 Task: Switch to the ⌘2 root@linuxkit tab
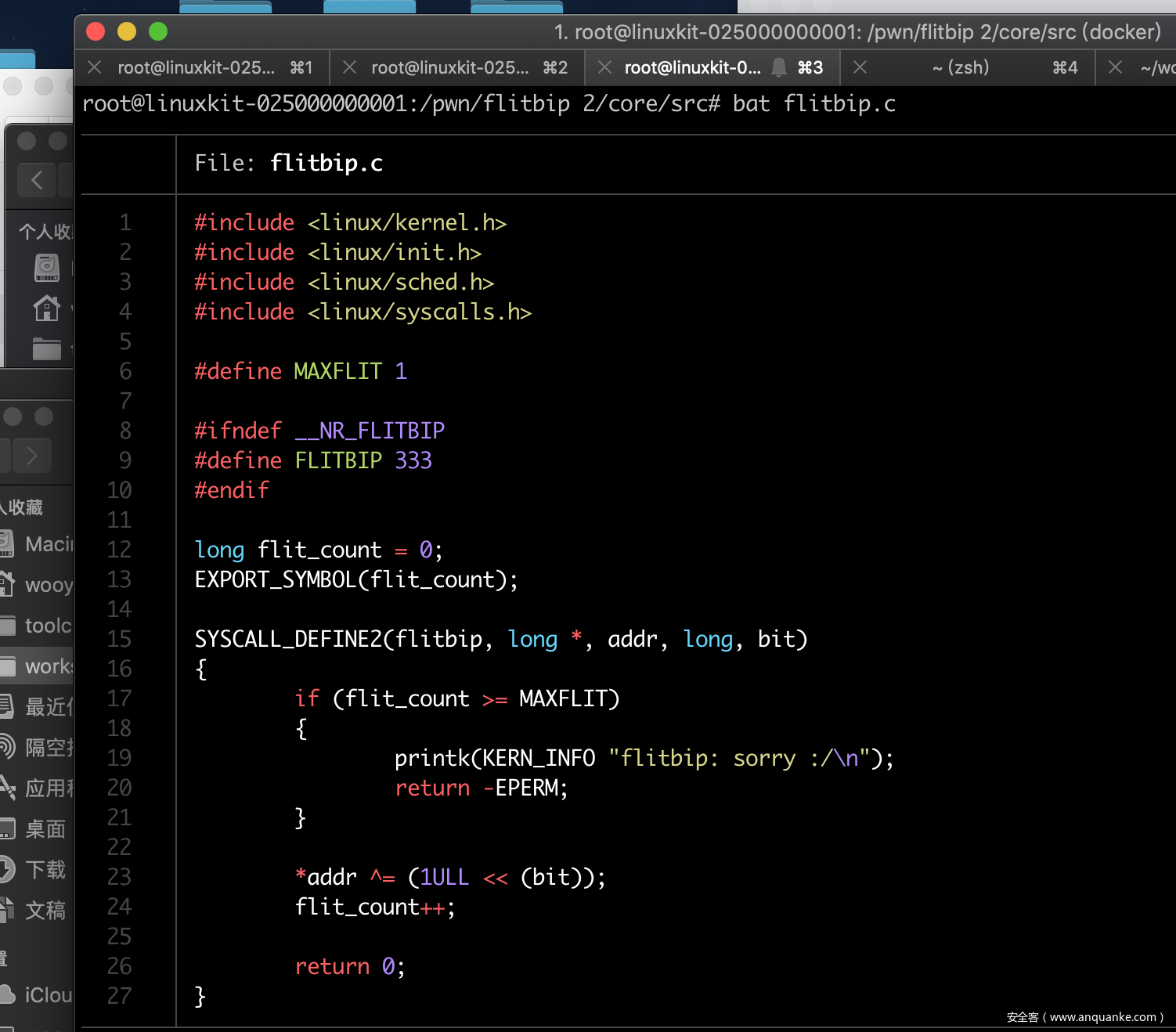pyautogui.click(x=449, y=67)
